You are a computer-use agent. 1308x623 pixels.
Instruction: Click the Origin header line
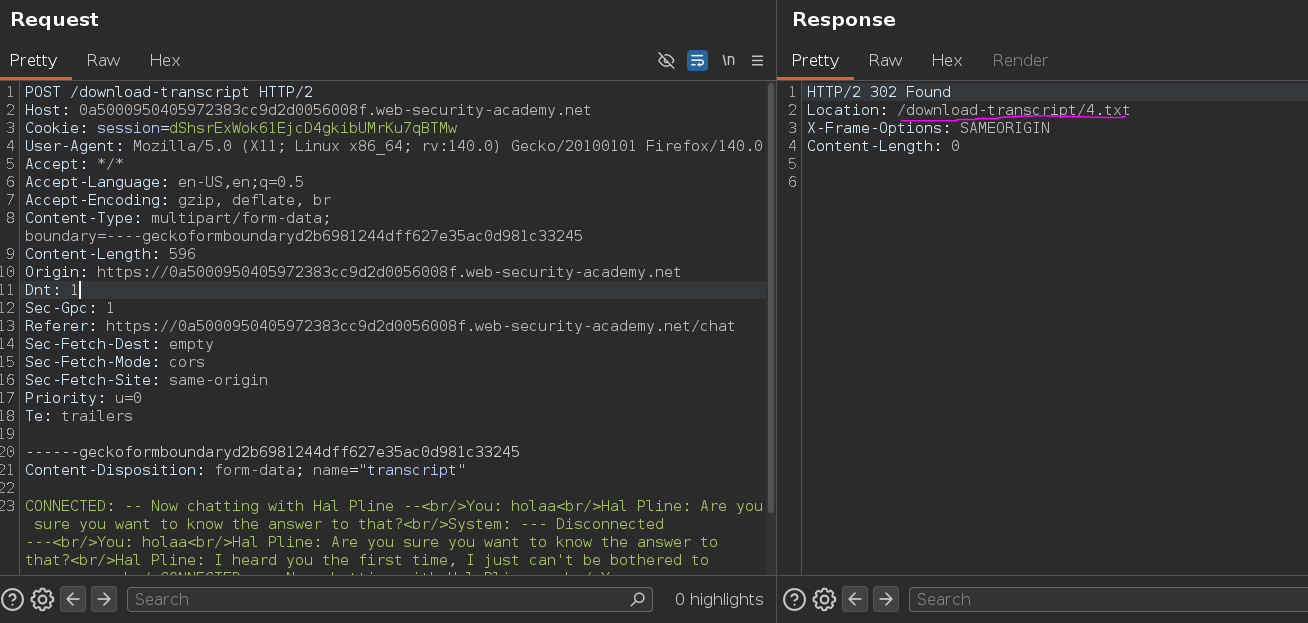pos(353,272)
